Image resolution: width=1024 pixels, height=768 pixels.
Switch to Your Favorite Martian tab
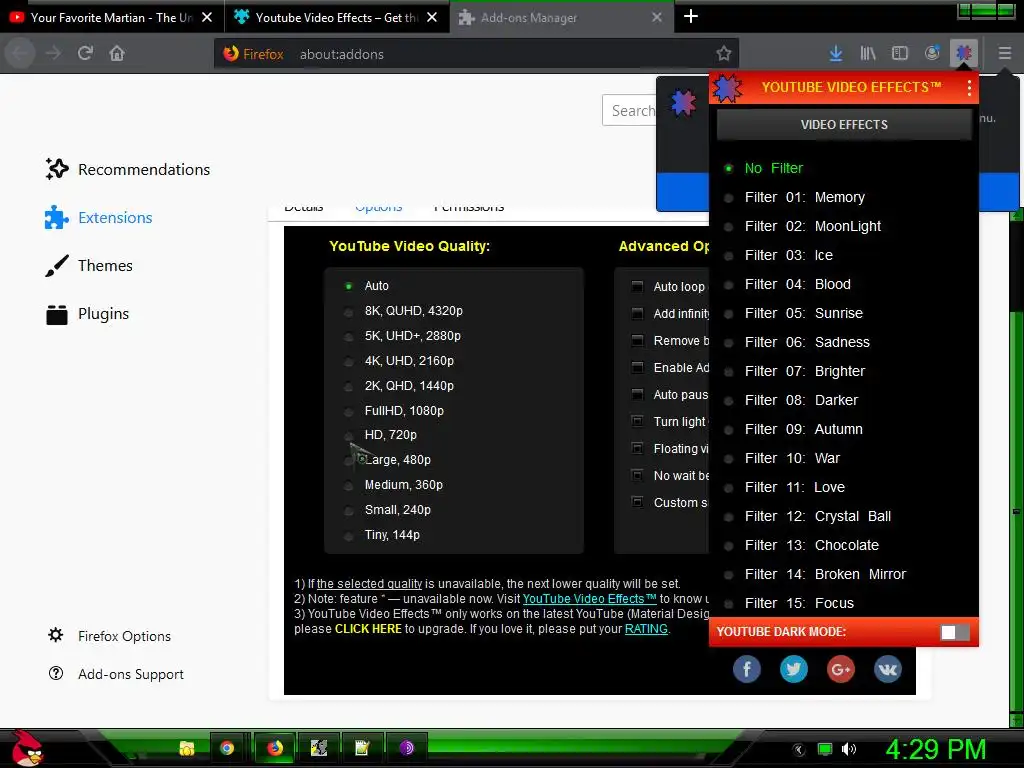[x=112, y=17]
